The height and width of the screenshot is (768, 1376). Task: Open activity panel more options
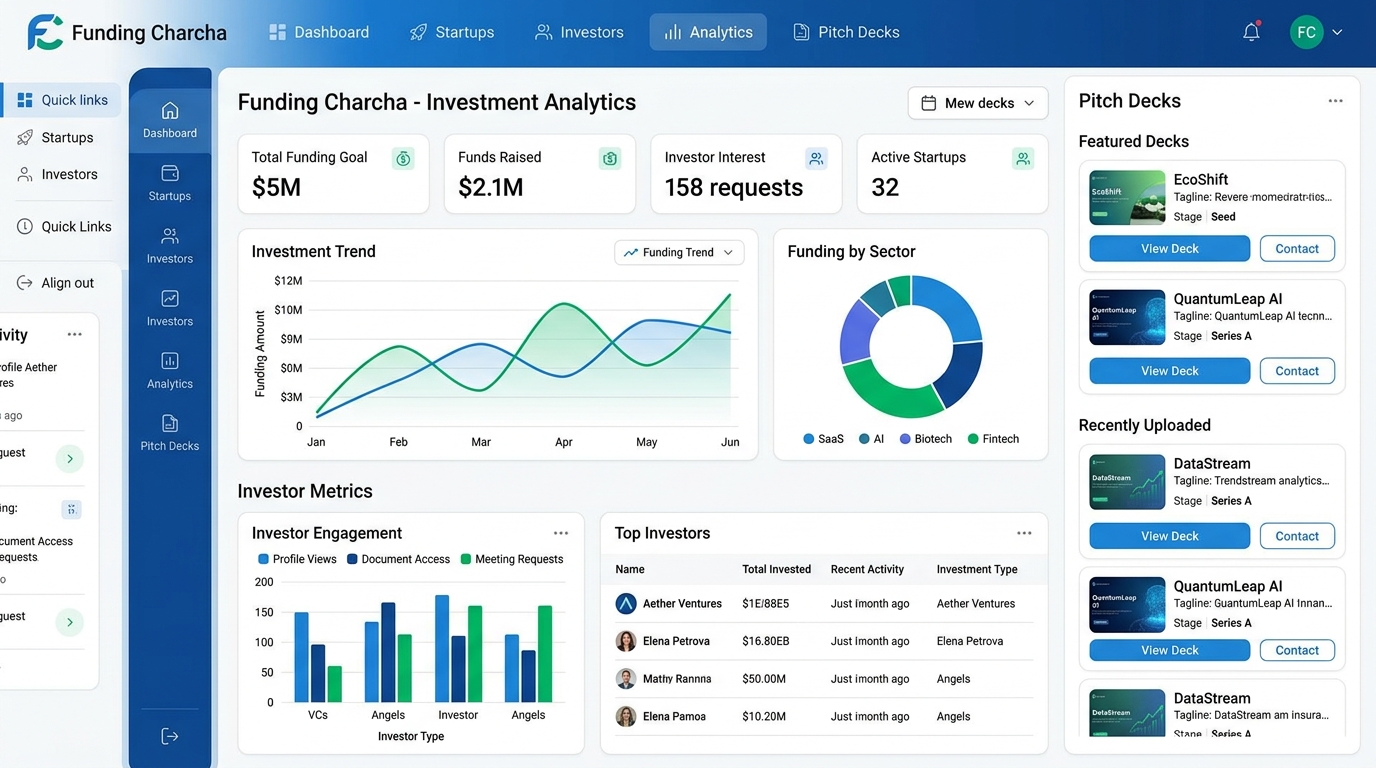pyautogui.click(x=75, y=334)
